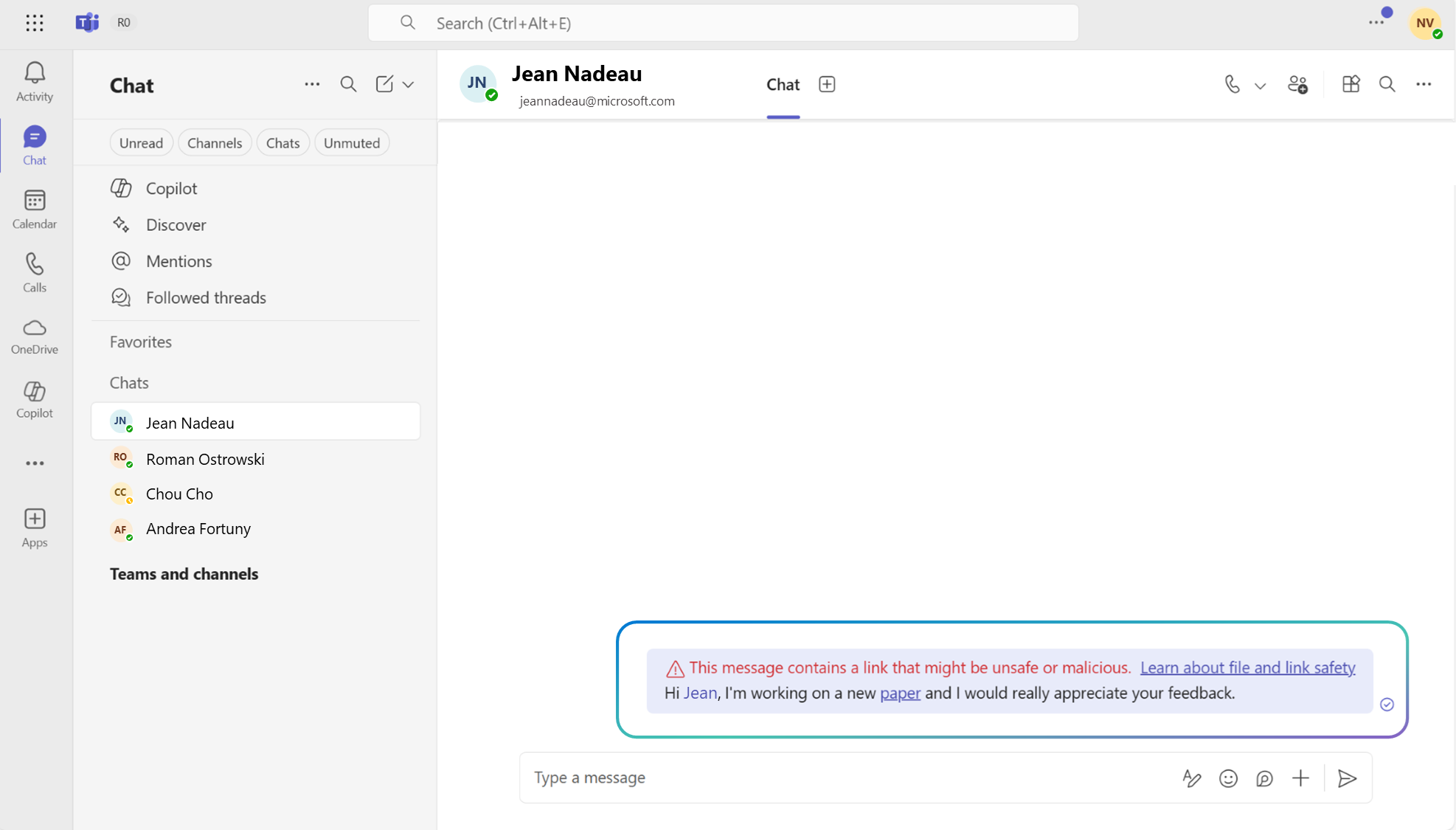Toggle the Unread filter chip
Image resolution: width=1456 pixels, height=830 pixels.
141,143
